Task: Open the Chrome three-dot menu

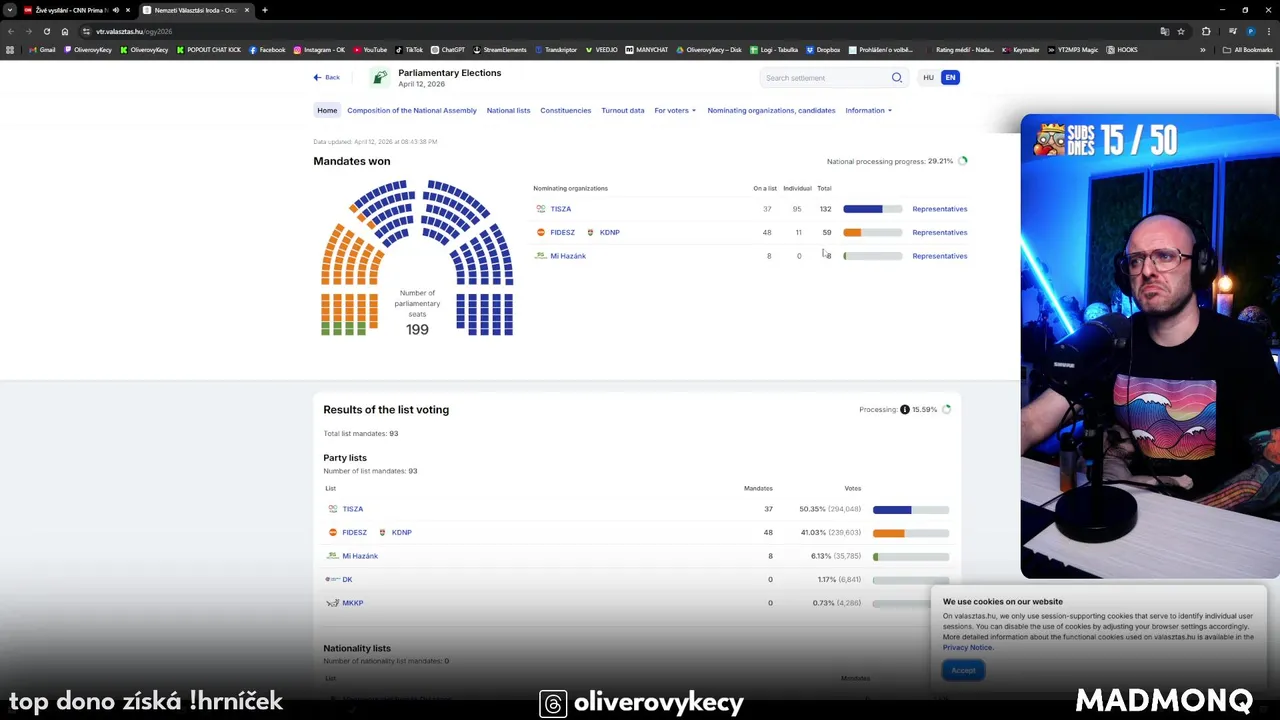Action: click(x=1269, y=31)
